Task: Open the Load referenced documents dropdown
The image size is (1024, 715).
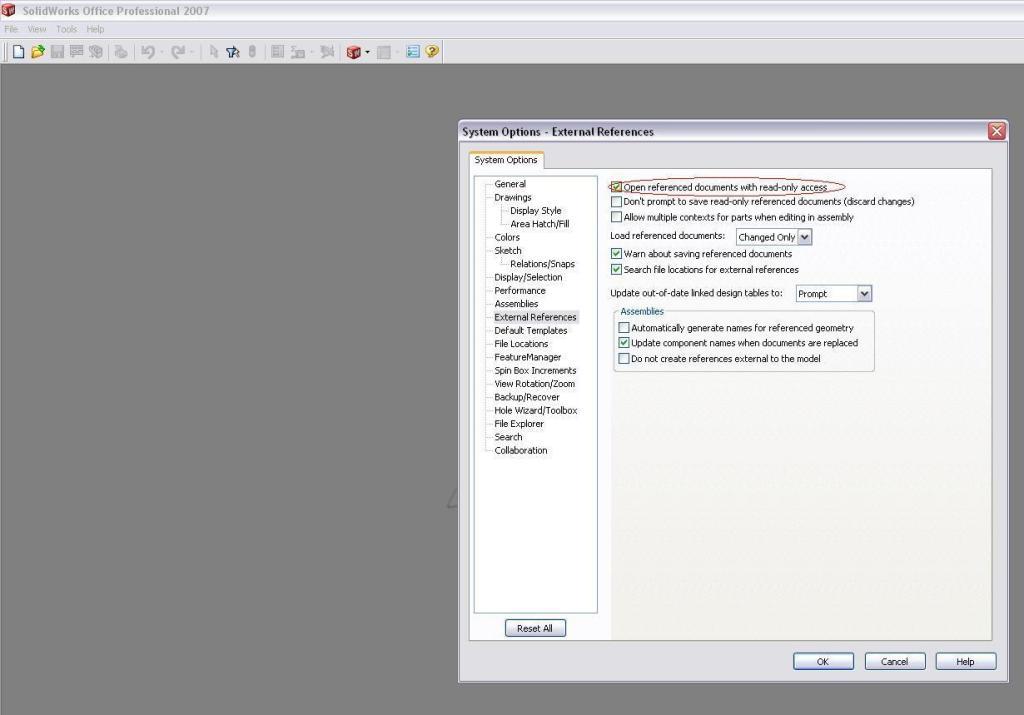Action: [x=774, y=237]
